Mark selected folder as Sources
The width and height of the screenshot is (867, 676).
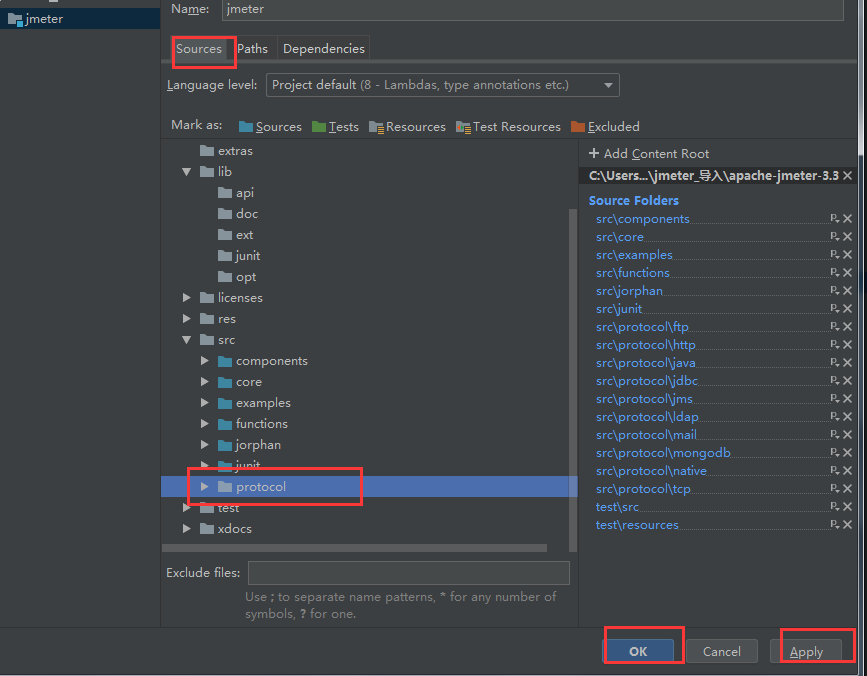coord(270,127)
